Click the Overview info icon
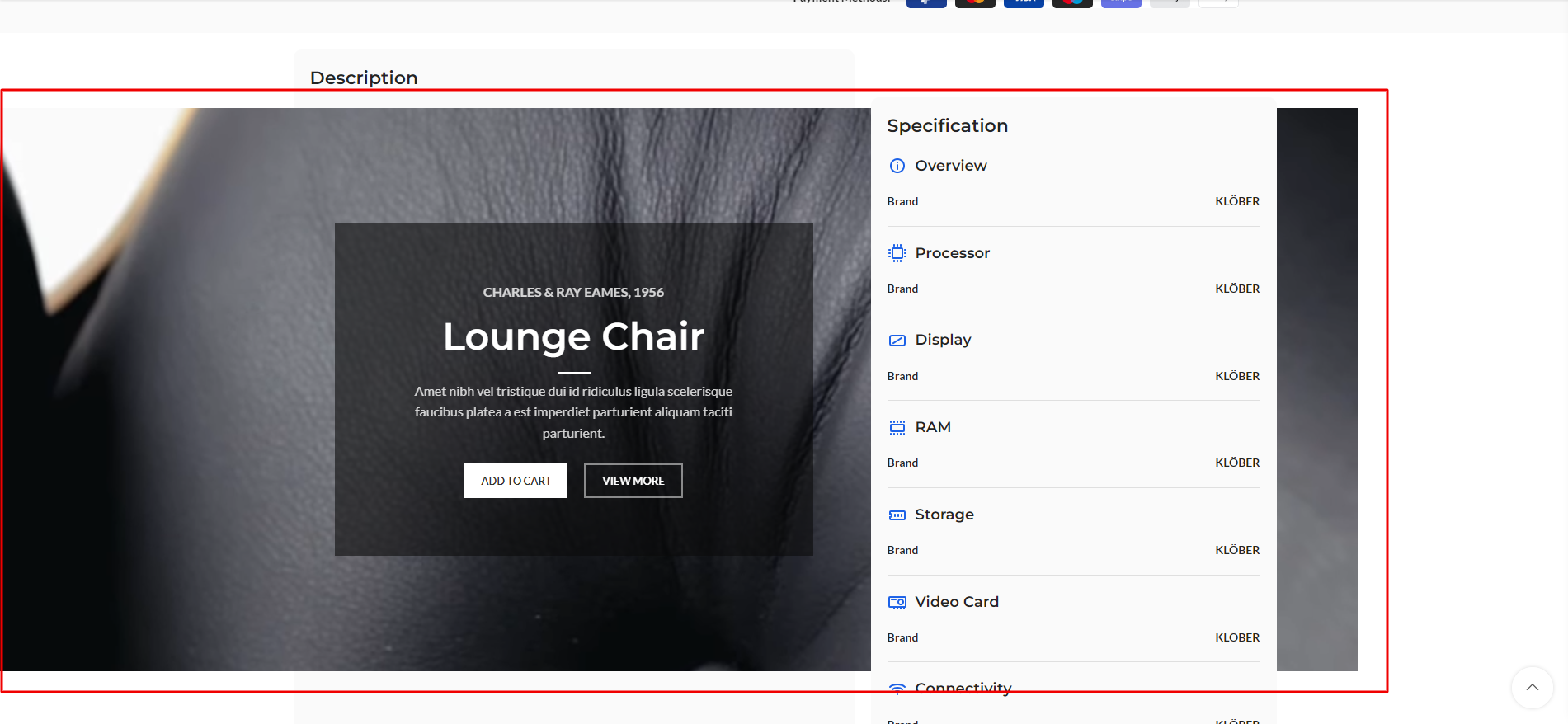Image resolution: width=1568 pixels, height=724 pixels. 897,166
